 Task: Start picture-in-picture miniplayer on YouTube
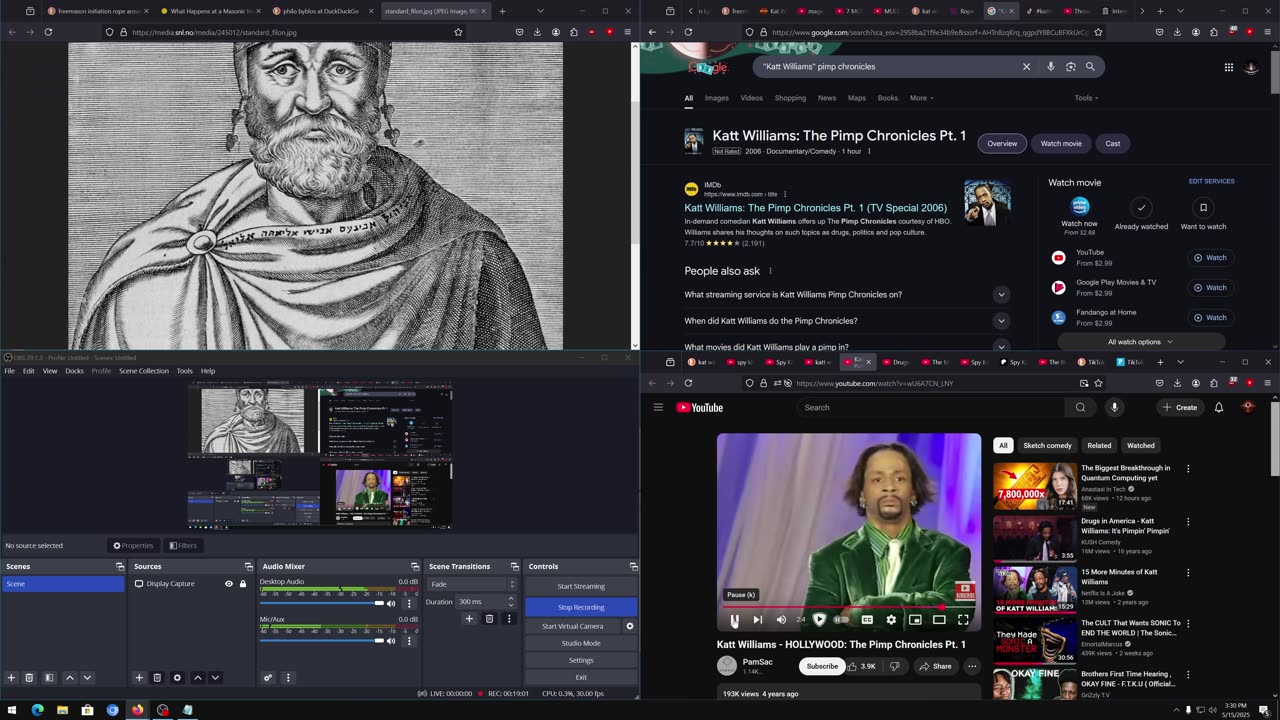(915, 620)
